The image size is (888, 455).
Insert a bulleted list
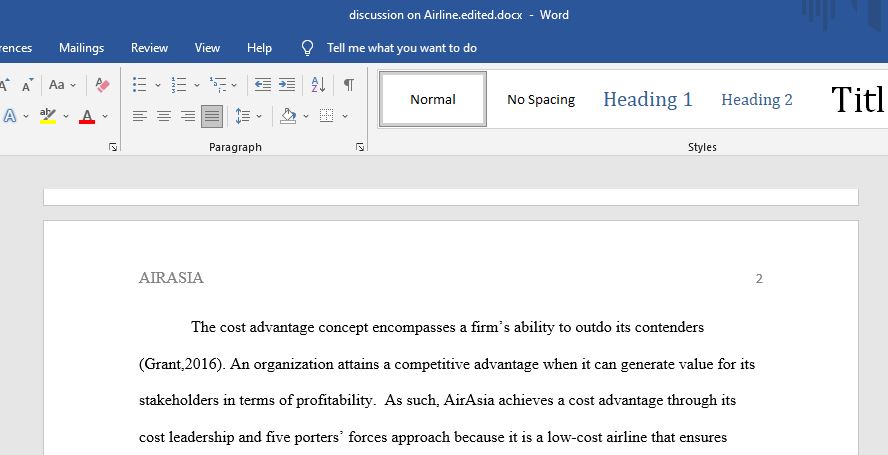click(x=140, y=85)
